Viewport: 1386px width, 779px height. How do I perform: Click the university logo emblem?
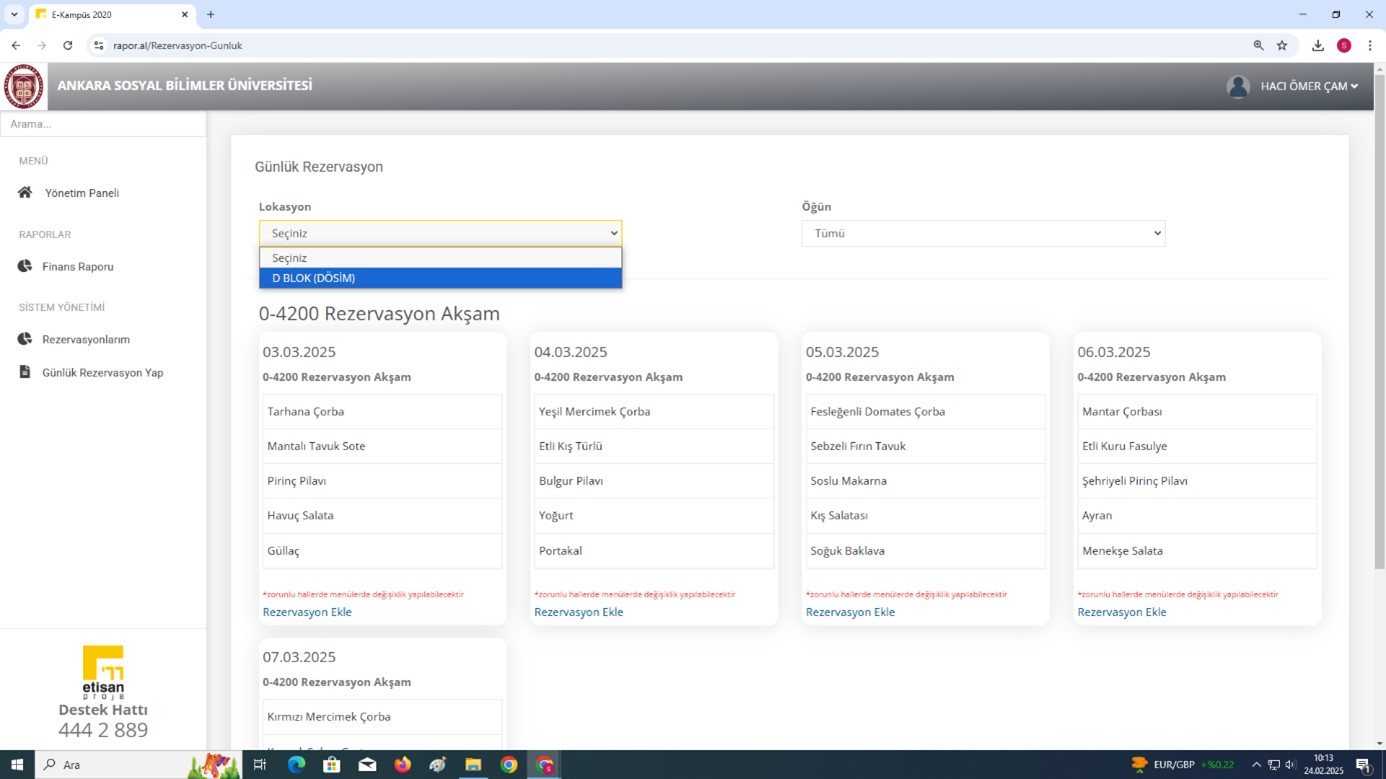point(23,86)
